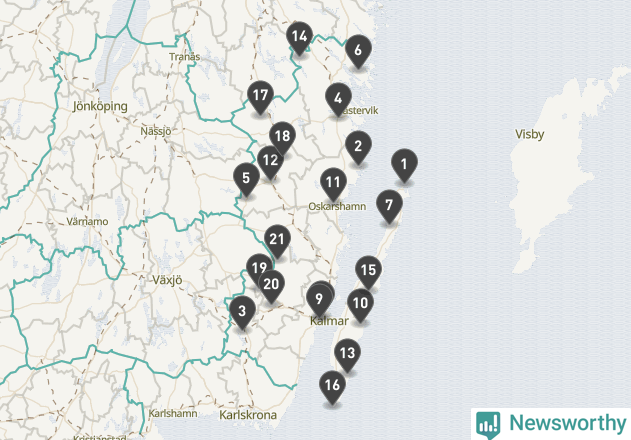
Task: Open map marker number 21
Action: click(277, 239)
